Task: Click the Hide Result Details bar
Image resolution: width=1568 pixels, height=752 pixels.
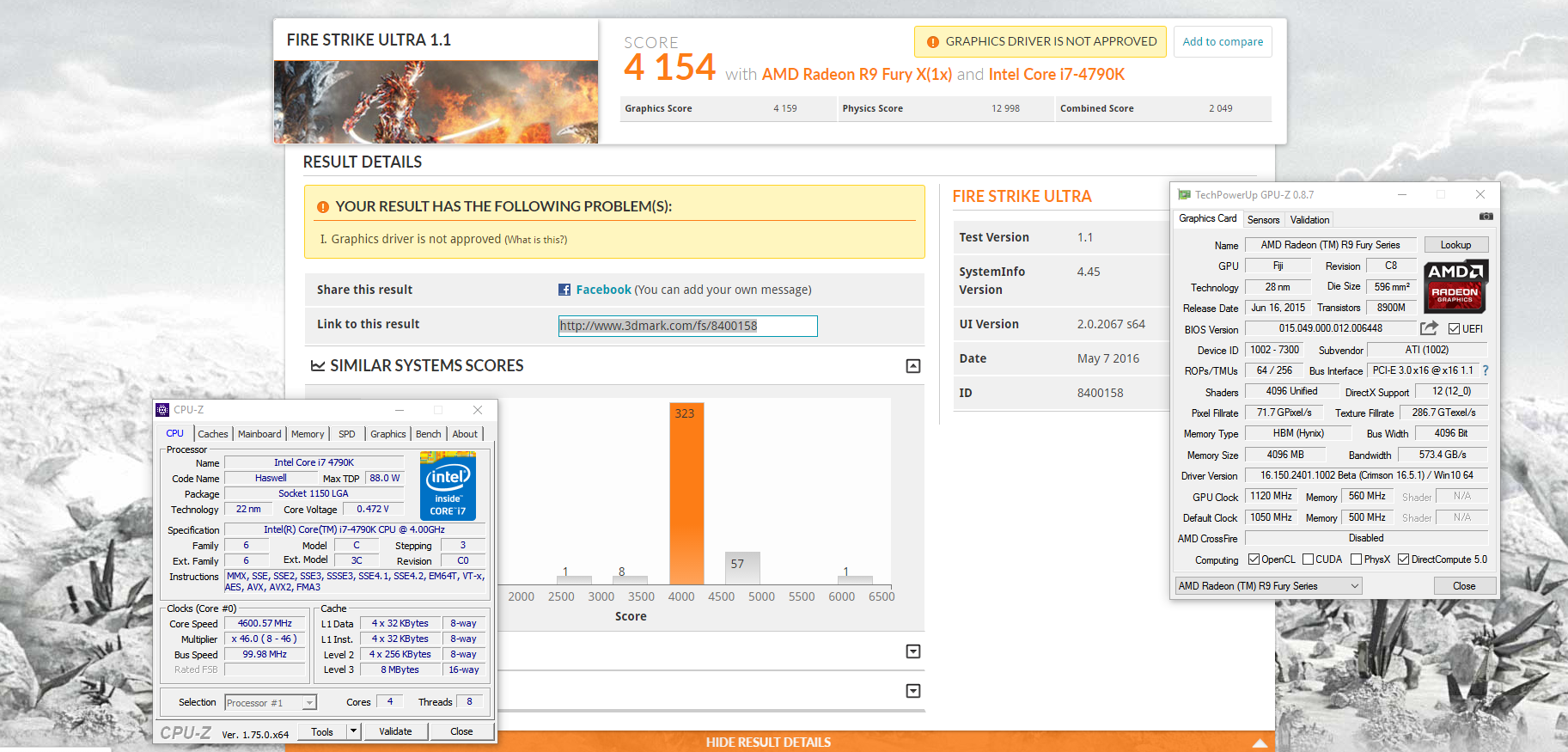Action: point(779,742)
